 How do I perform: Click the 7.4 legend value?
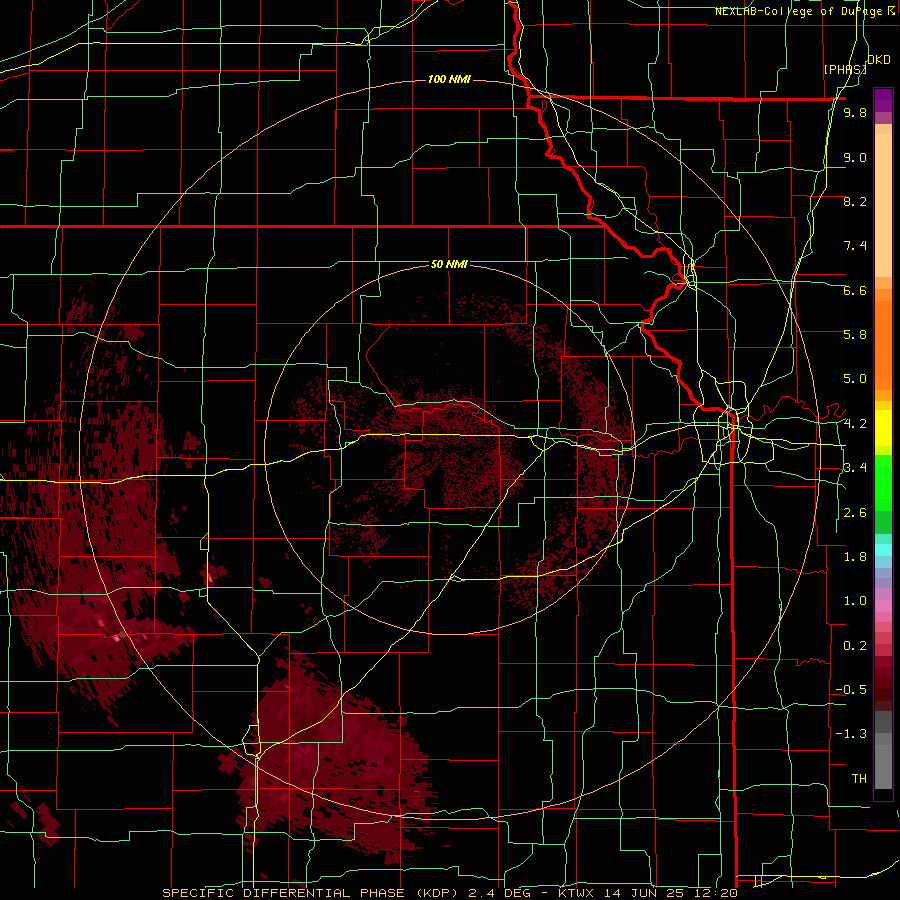855,246
